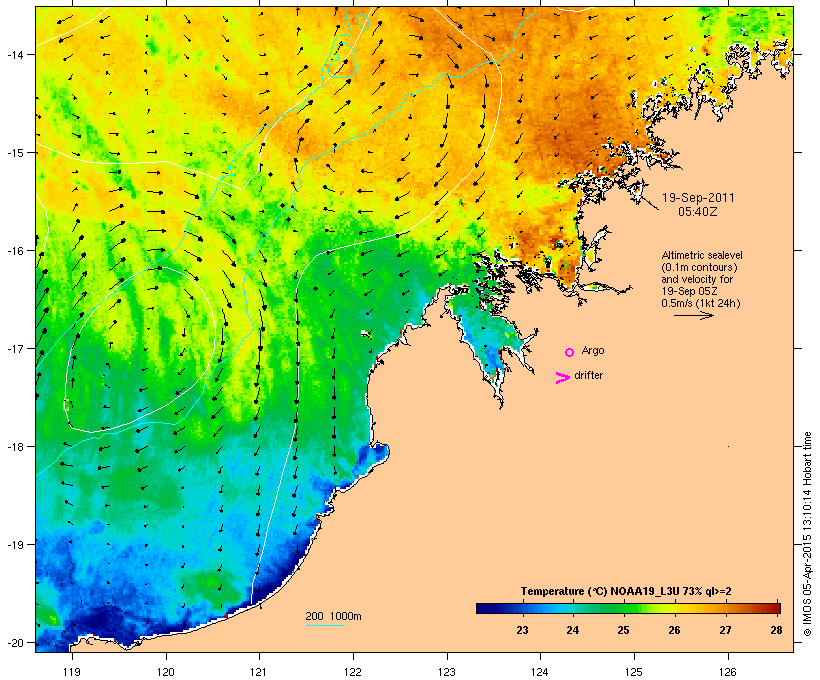Click colorbar tick label 25
This screenshot has height=680, width=820.
623,630
